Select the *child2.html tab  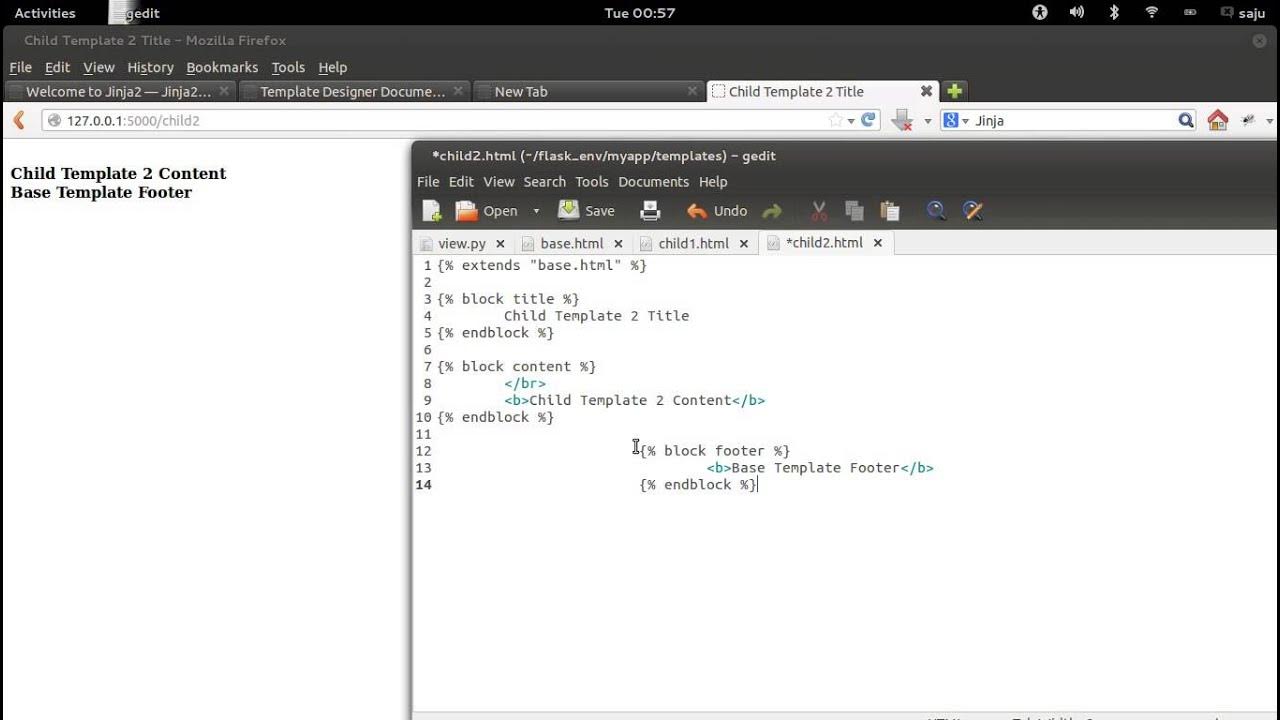(x=824, y=243)
